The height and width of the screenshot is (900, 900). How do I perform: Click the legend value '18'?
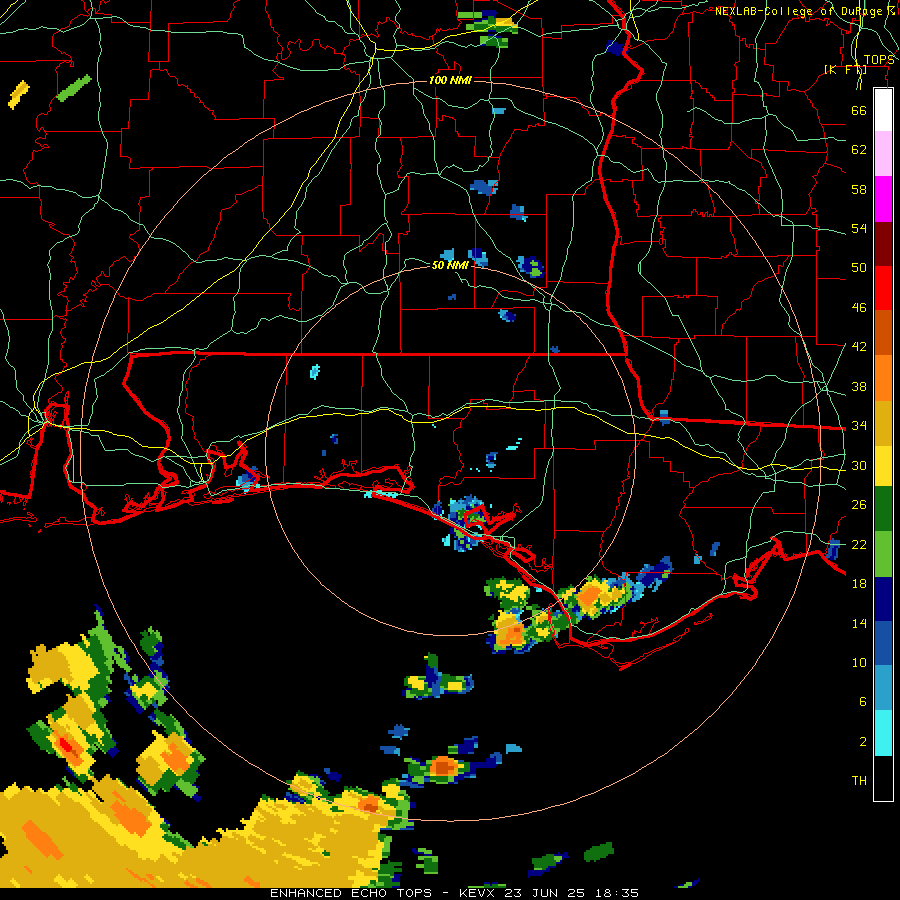(859, 584)
